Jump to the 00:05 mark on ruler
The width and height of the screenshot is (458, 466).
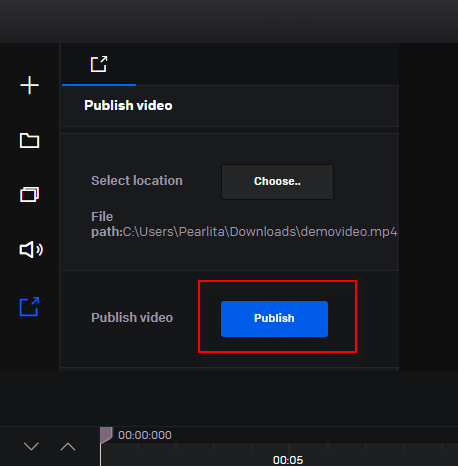point(288,460)
